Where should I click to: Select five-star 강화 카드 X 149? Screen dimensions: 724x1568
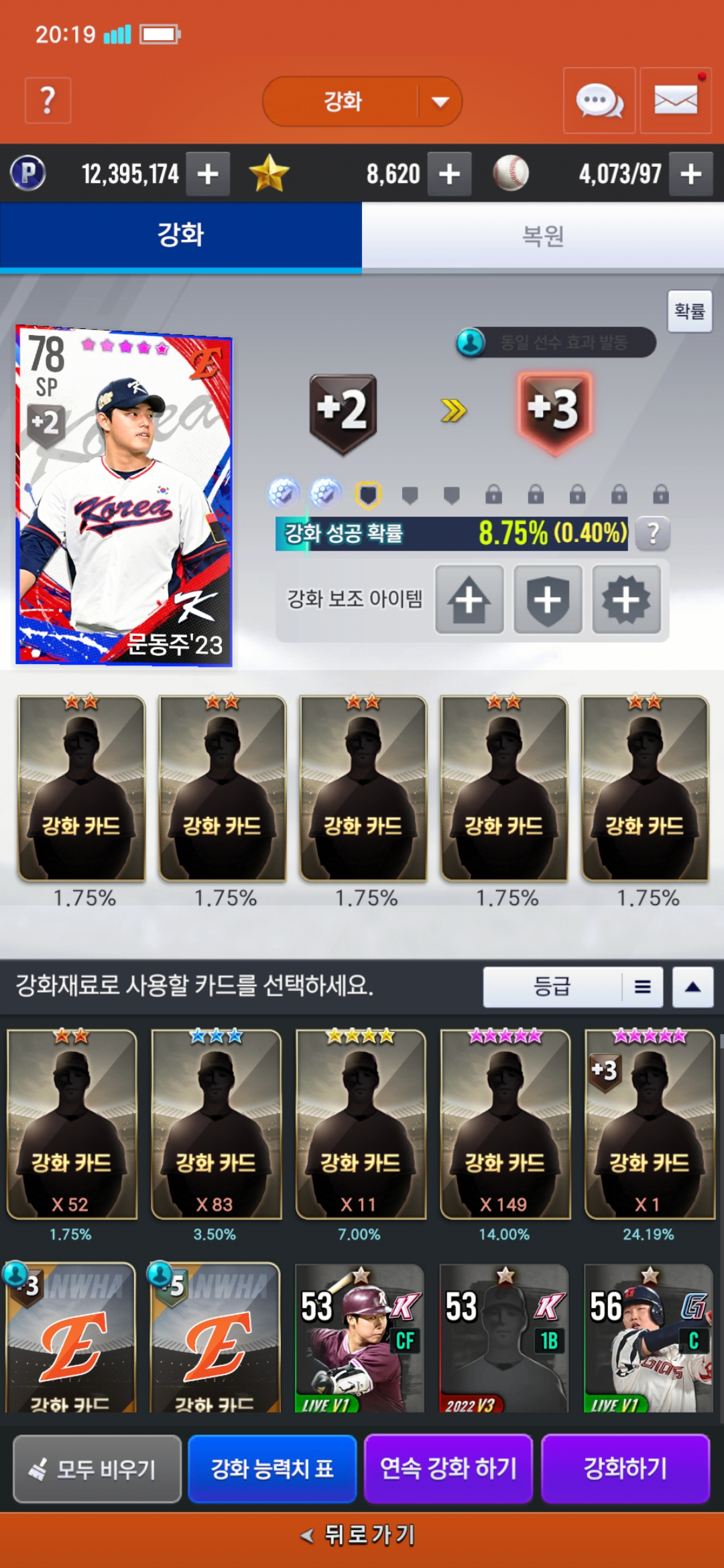505,1124
